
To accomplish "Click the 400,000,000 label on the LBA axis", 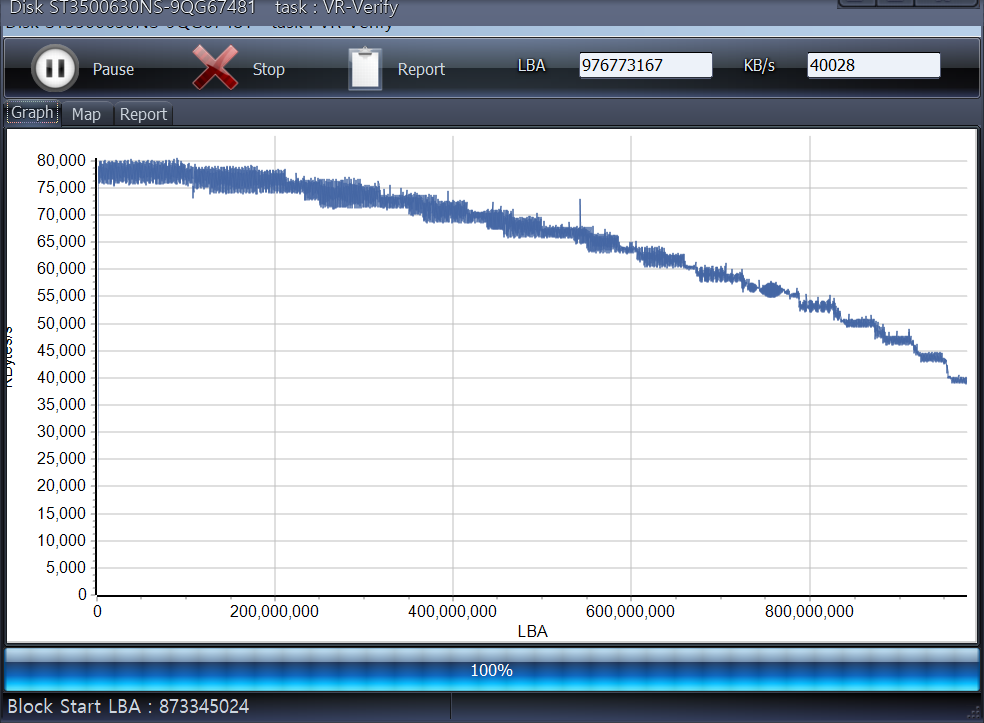I will [453, 611].
